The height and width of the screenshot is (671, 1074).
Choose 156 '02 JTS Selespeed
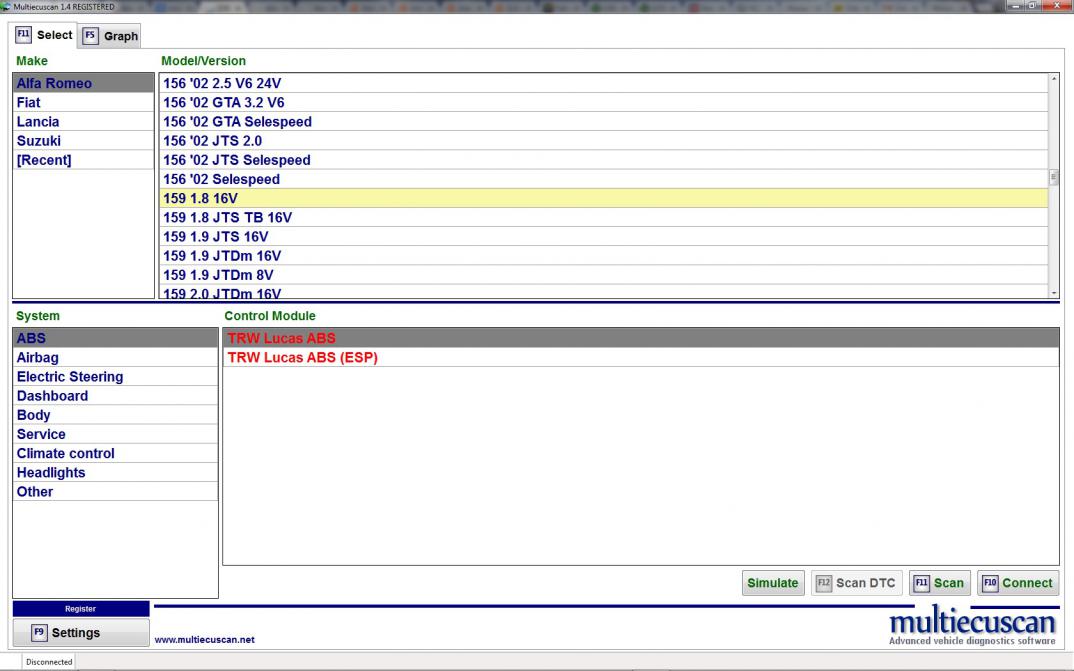[x=603, y=160]
